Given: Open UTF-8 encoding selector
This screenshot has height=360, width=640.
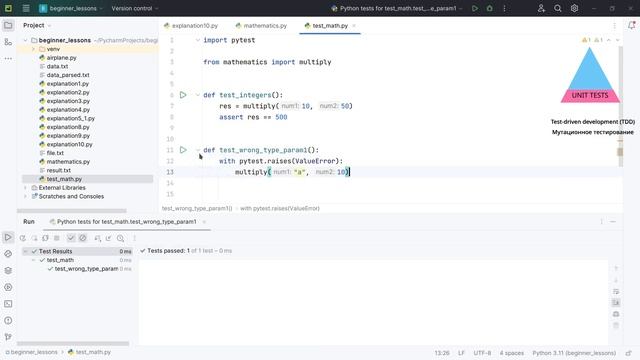Looking at the screenshot, I should tap(482, 353).
